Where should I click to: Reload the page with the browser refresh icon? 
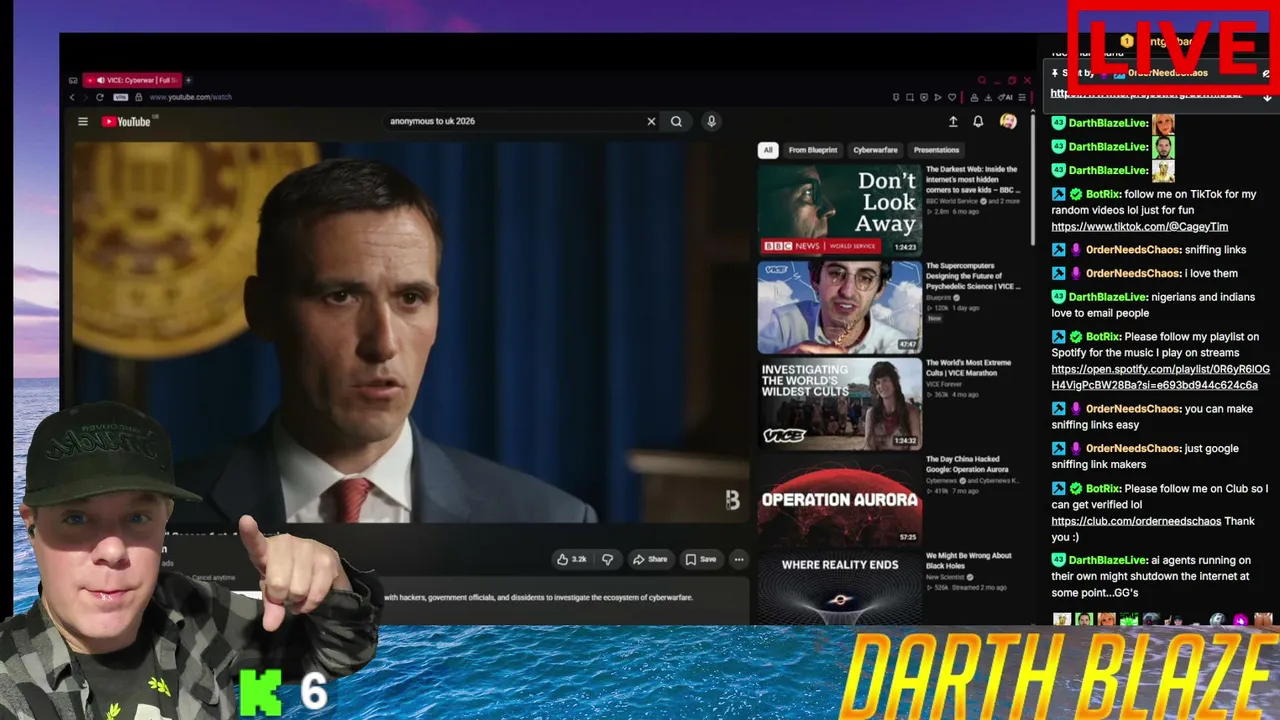[x=99, y=97]
